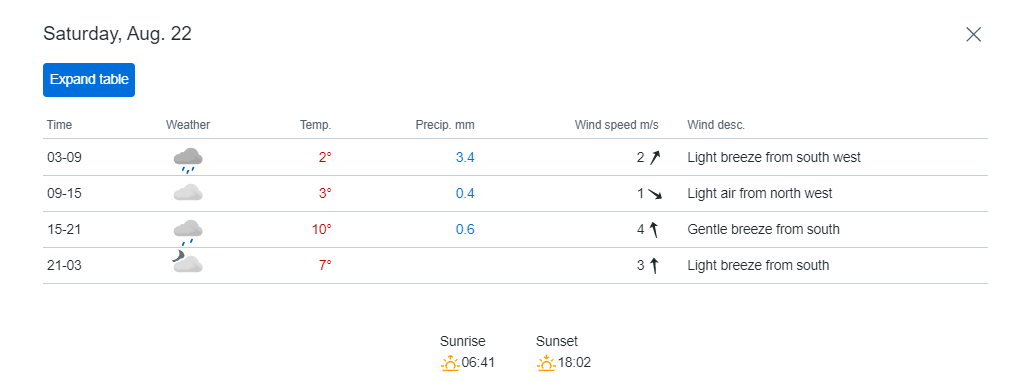Click the Time column header
The width and height of the screenshot is (1016, 386).
[x=60, y=124]
